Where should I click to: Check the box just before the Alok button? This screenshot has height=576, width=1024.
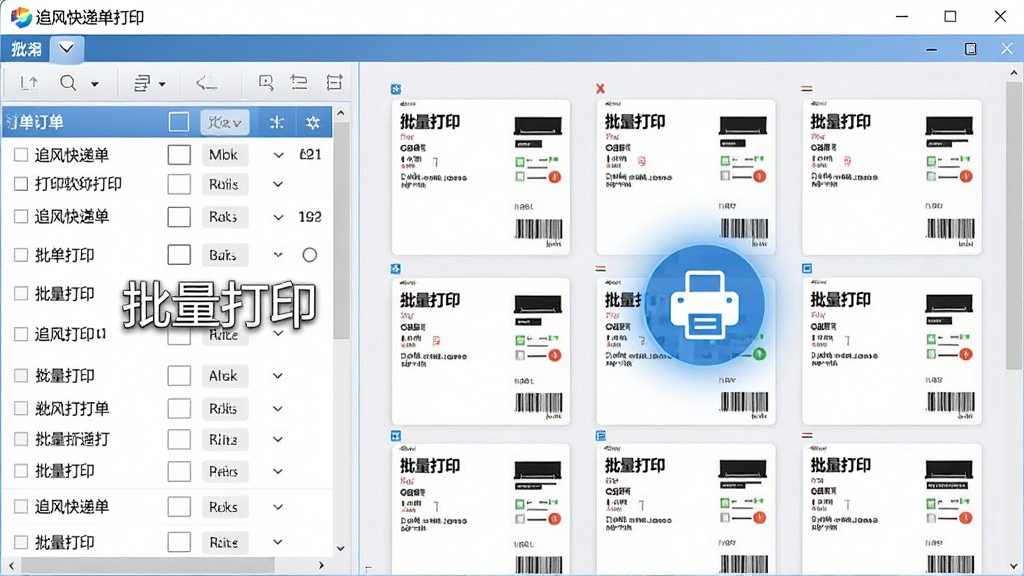pos(179,376)
